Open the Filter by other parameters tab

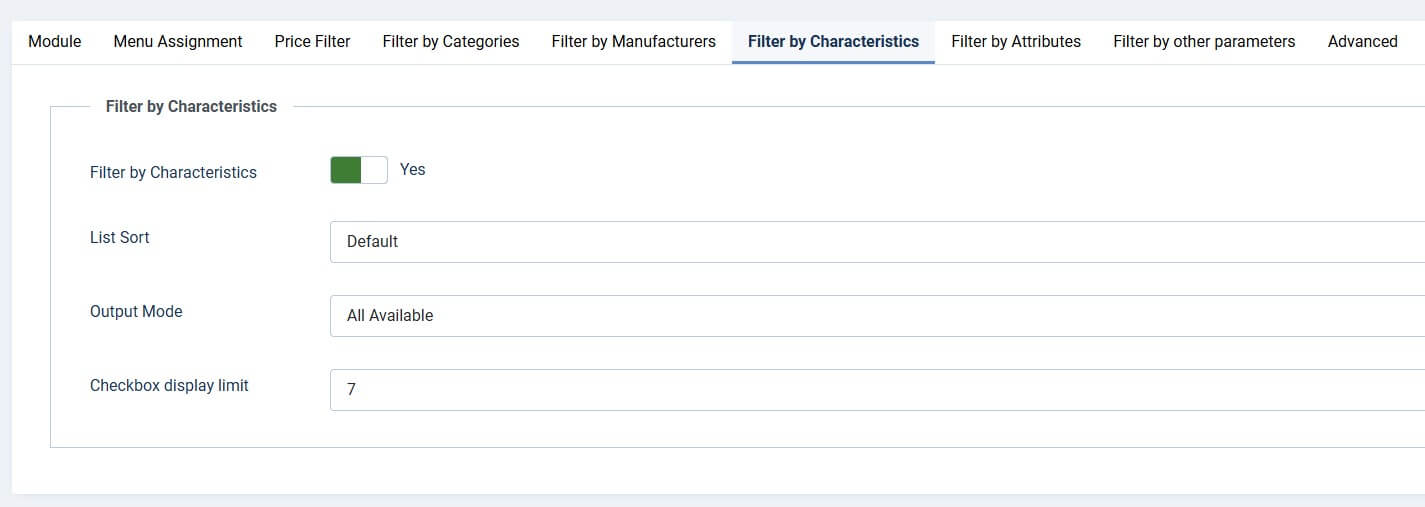point(1204,42)
